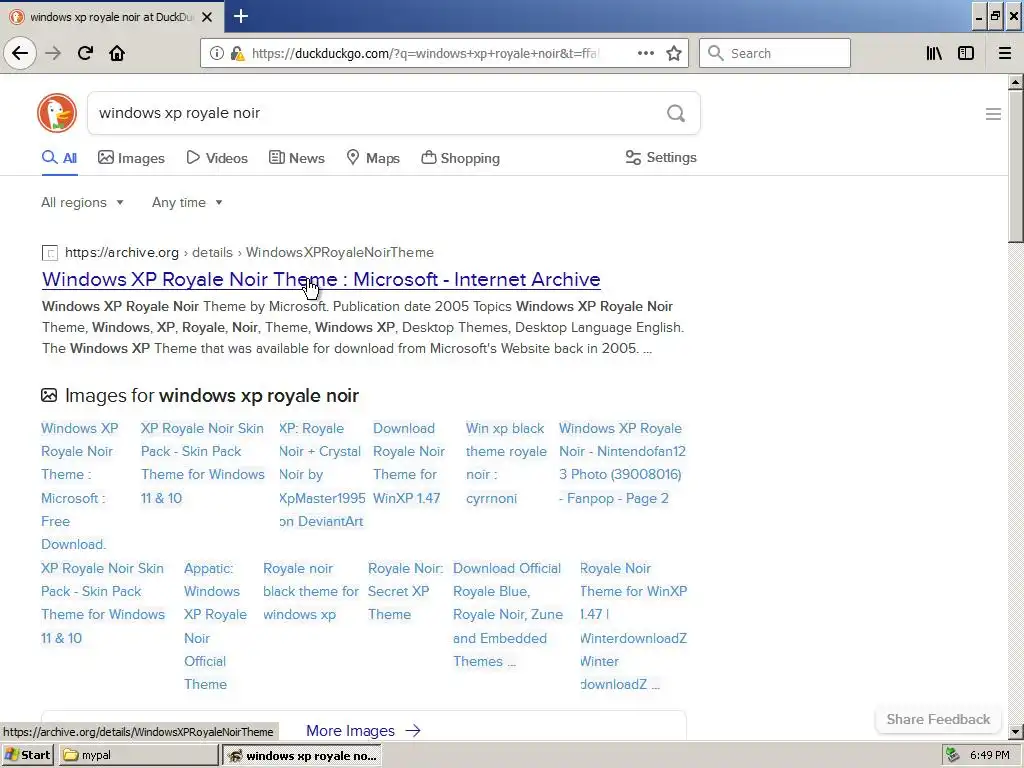Open page actions three-dot menu

coord(645,53)
